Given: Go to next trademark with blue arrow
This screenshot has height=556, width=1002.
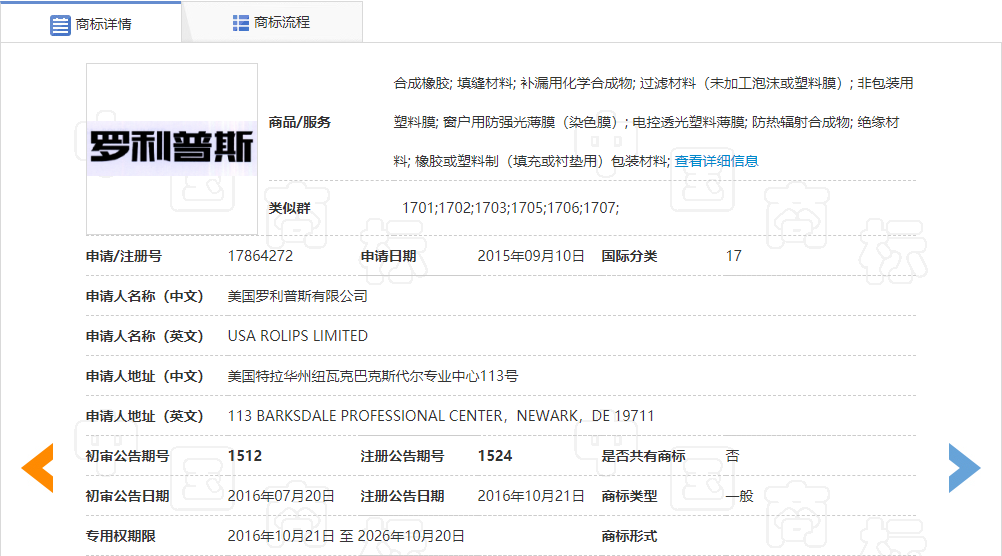Looking at the screenshot, I should coord(964,467).
